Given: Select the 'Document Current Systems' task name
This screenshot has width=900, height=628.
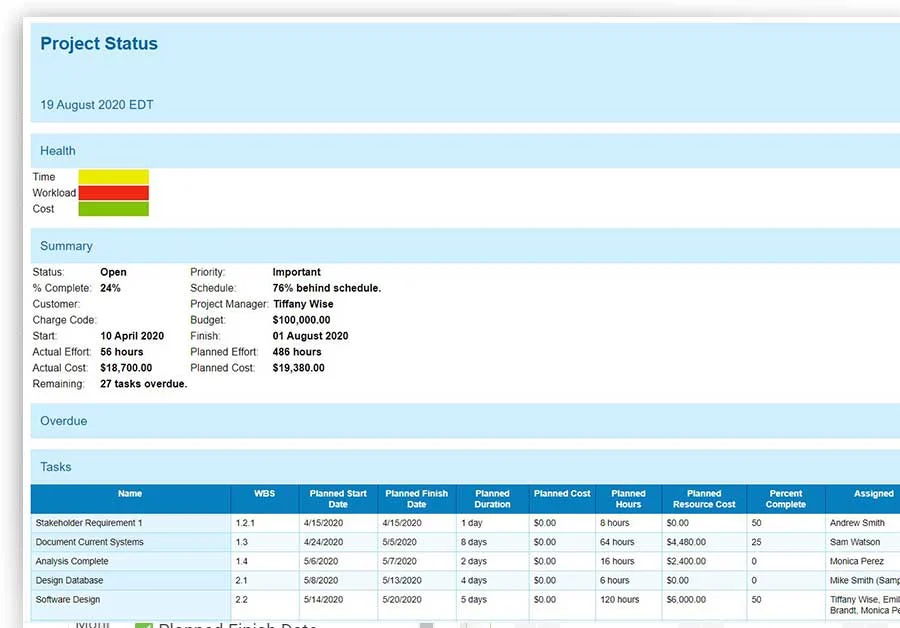Looking at the screenshot, I should [90, 542].
